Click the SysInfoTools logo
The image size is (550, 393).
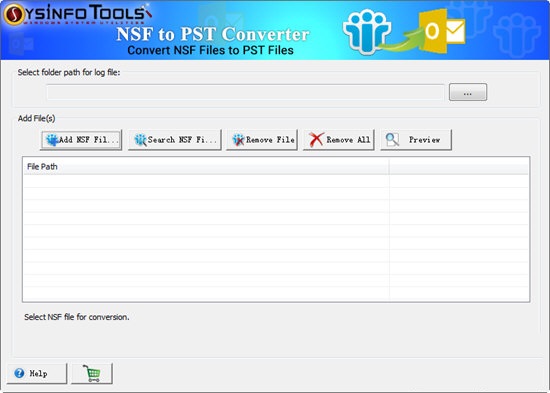77,15
